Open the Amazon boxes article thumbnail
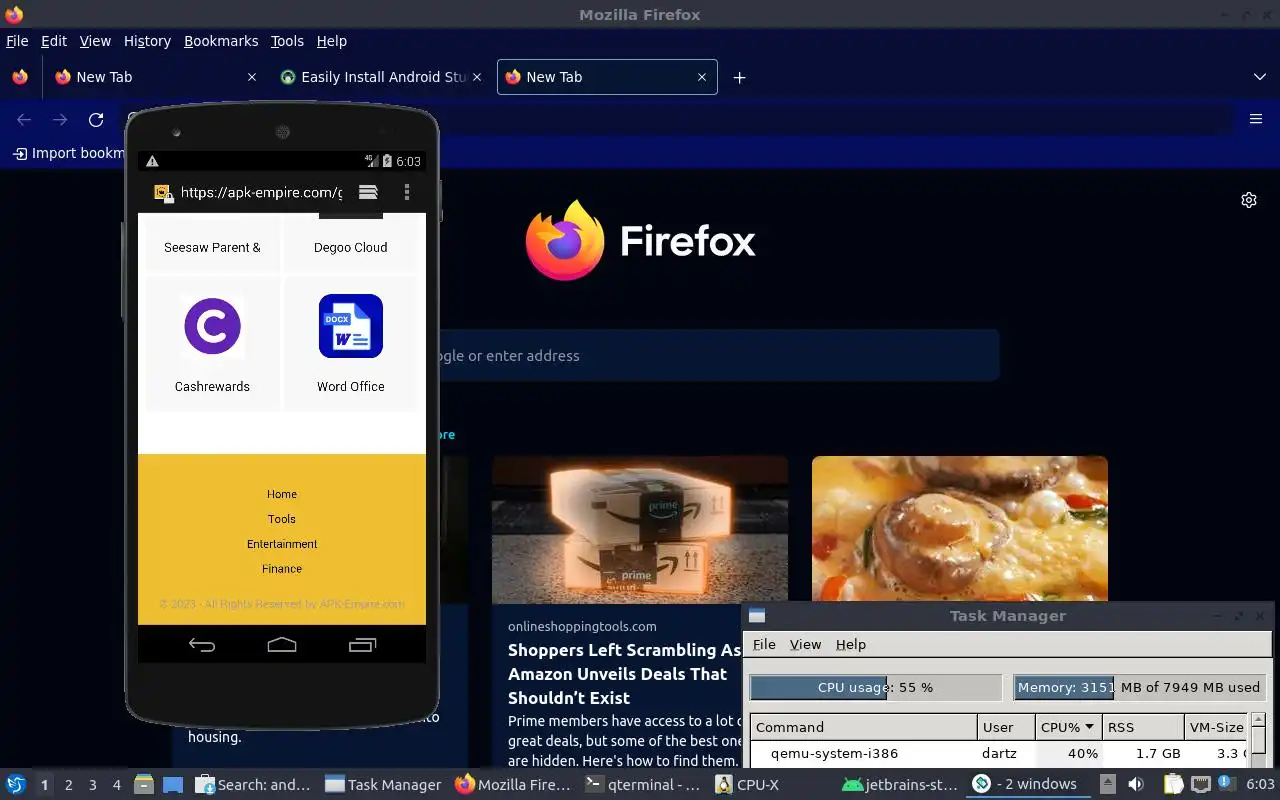 (x=640, y=530)
